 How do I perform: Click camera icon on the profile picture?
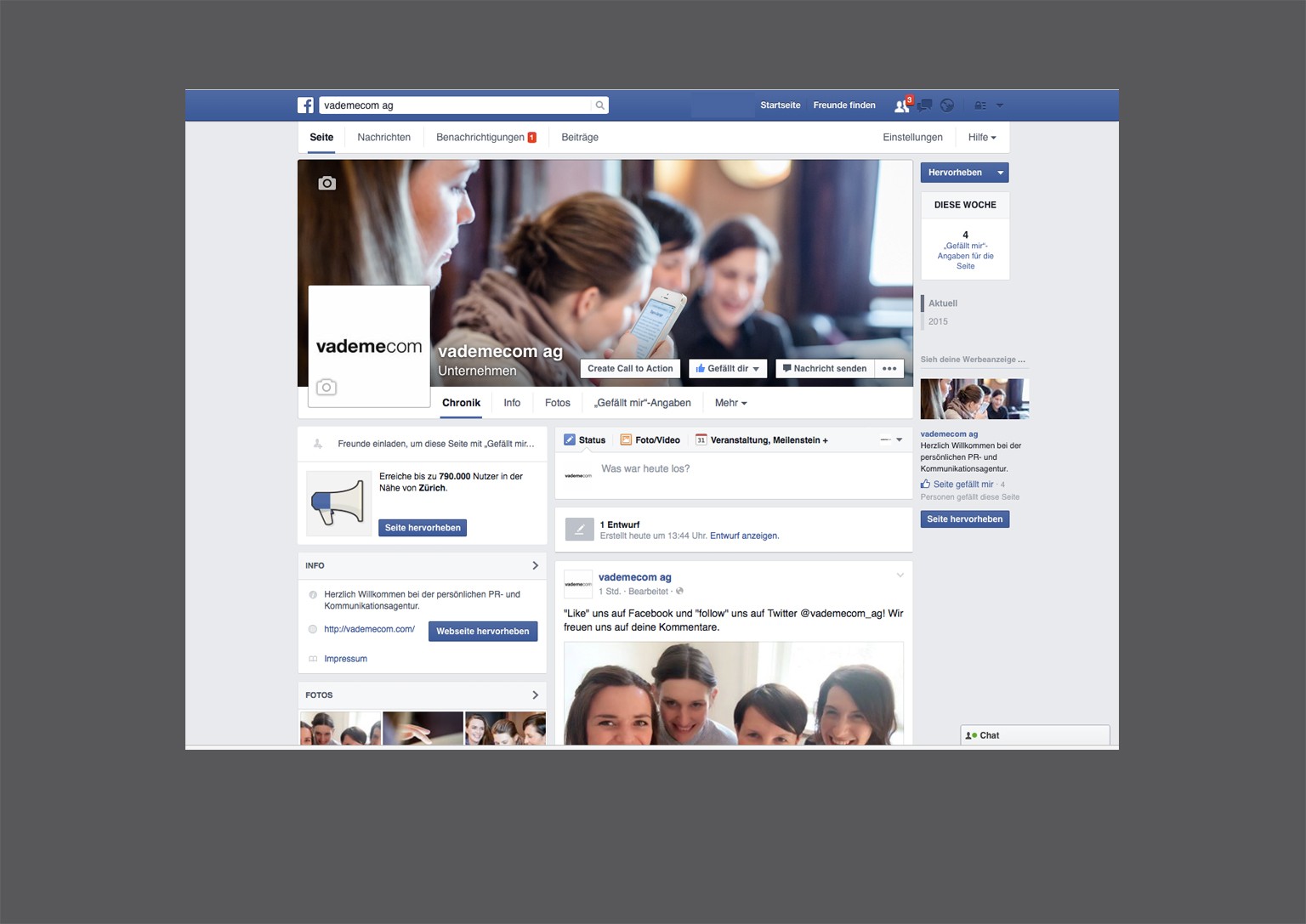click(326, 388)
